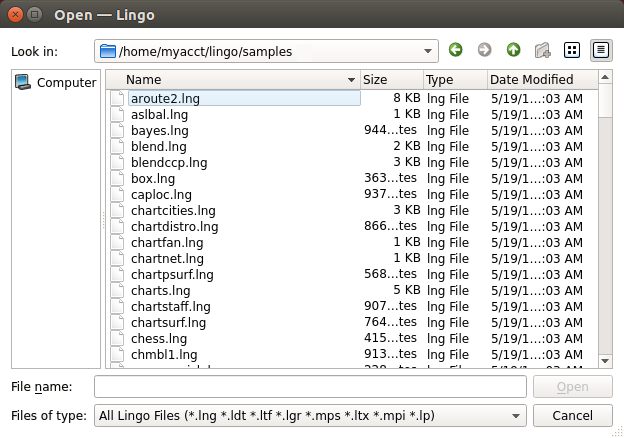Select file name chess.lng

[159, 338]
